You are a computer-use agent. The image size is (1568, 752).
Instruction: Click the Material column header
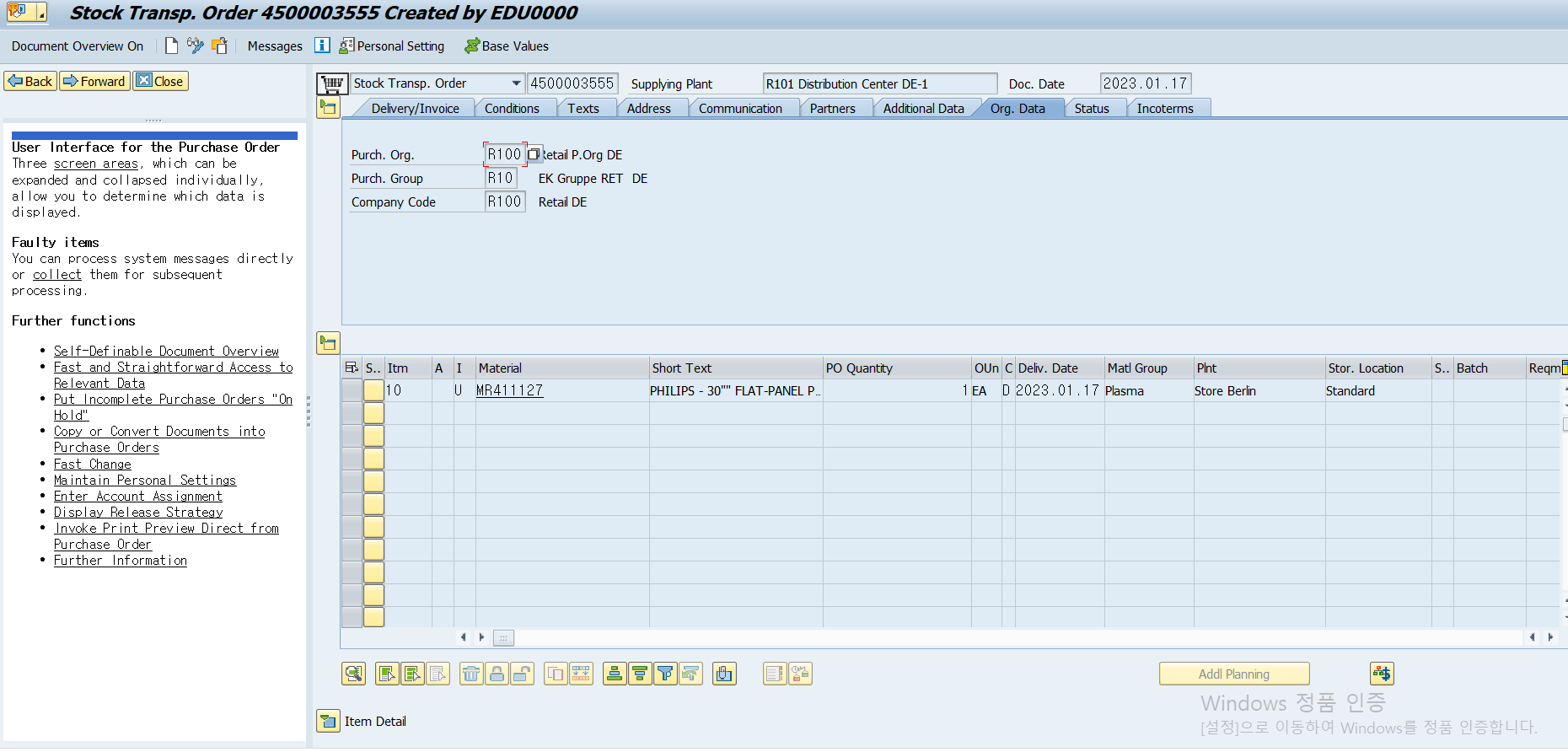tap(562, 368)
